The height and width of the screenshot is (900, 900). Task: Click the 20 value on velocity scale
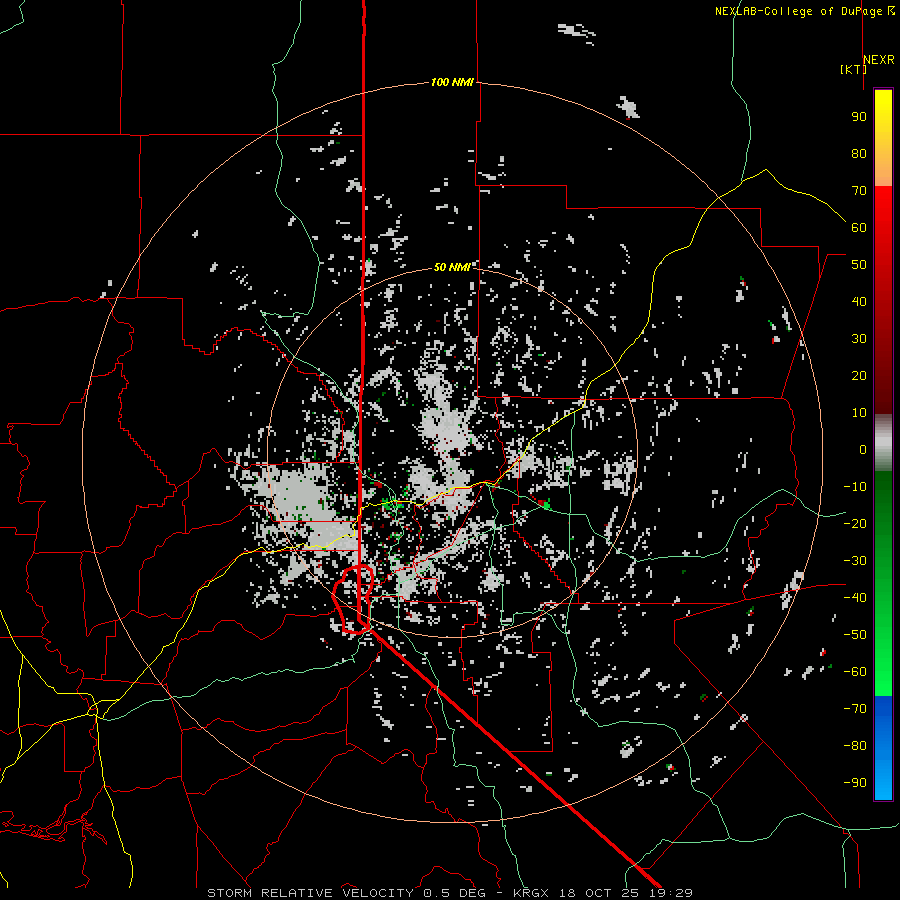click(859, 376)
